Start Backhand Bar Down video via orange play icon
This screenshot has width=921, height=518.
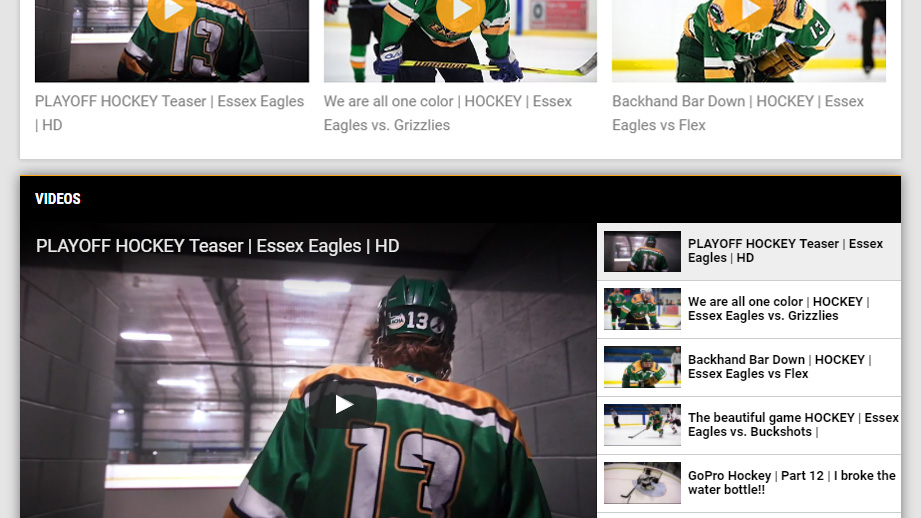coord(748,11)
